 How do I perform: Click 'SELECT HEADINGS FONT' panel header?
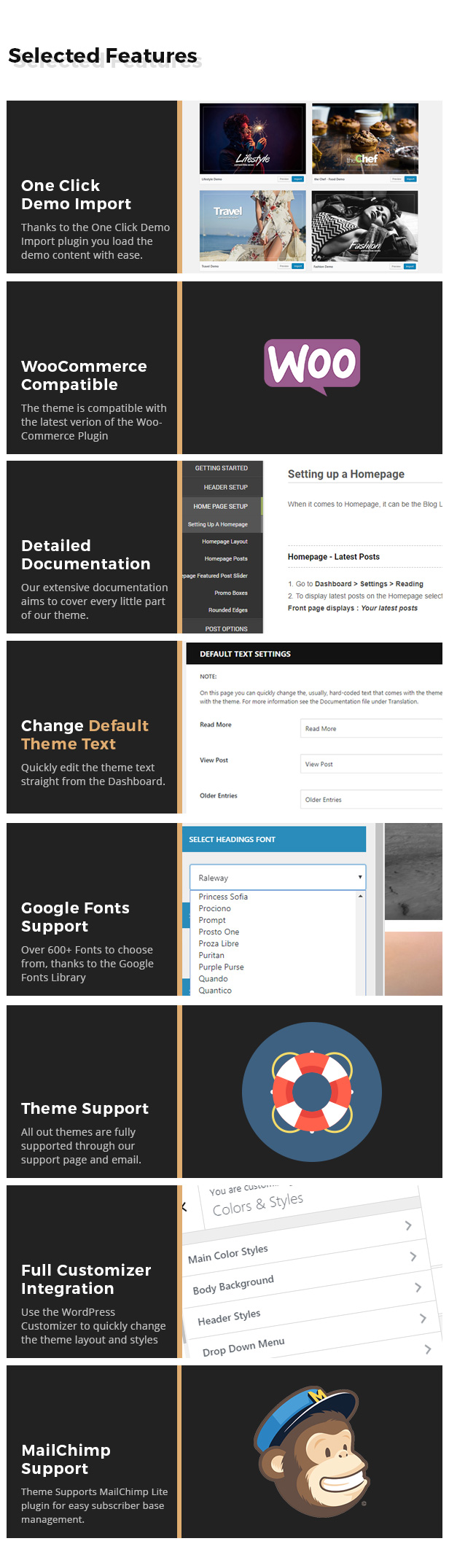tap(232, 840)
